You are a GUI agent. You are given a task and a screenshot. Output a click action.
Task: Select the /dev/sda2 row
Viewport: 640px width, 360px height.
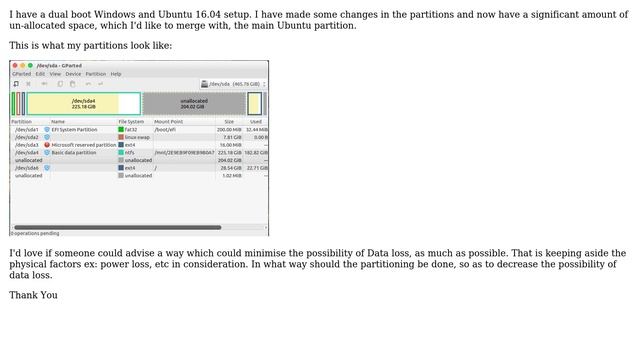139,137
